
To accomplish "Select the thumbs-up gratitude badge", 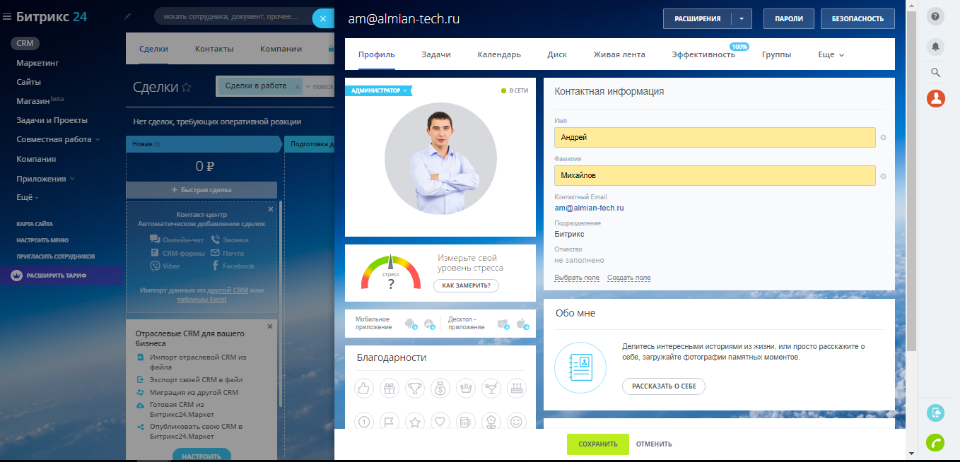I will [364, 388].
